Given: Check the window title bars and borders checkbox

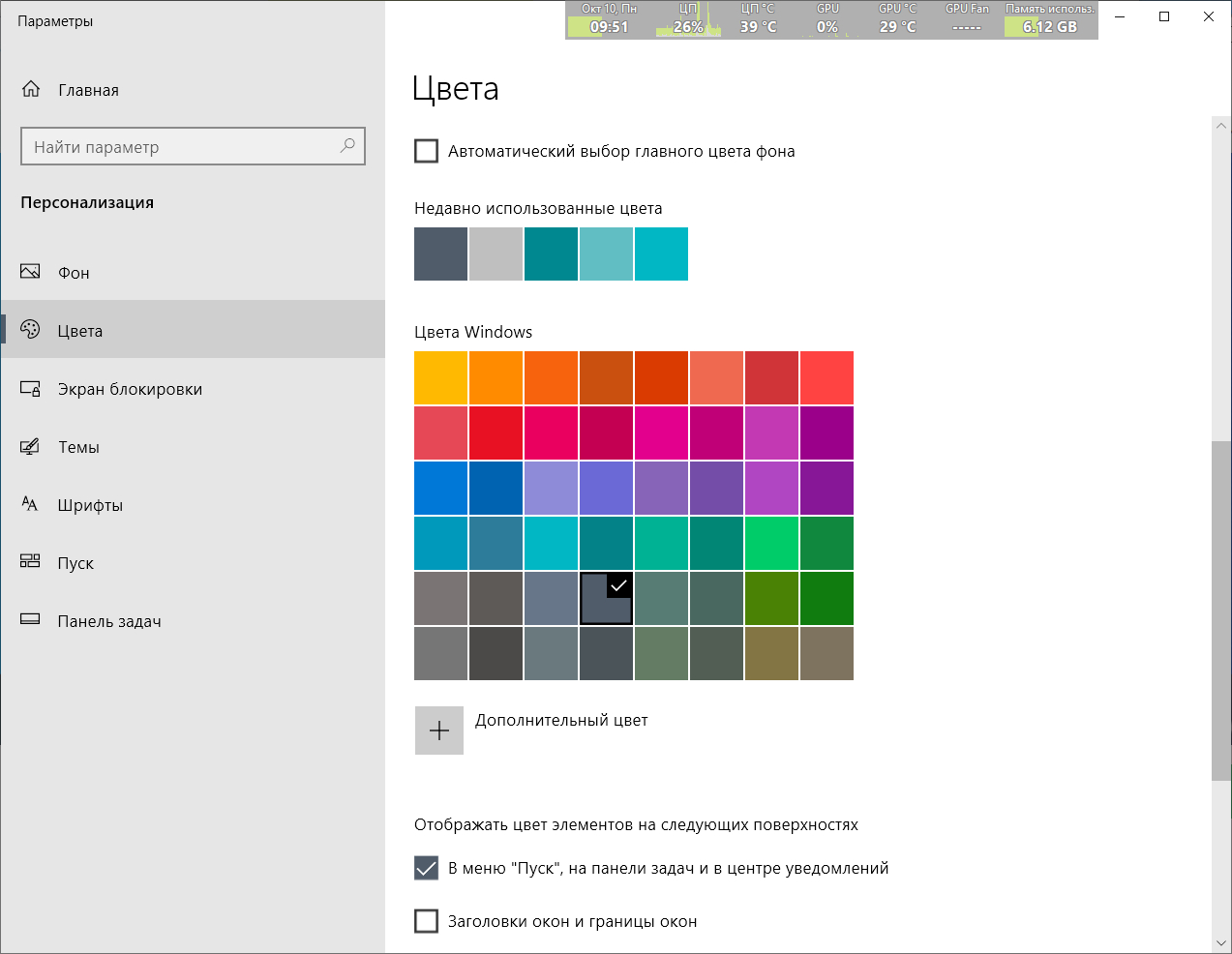Looking at the screenshot, I should point(426,921).
